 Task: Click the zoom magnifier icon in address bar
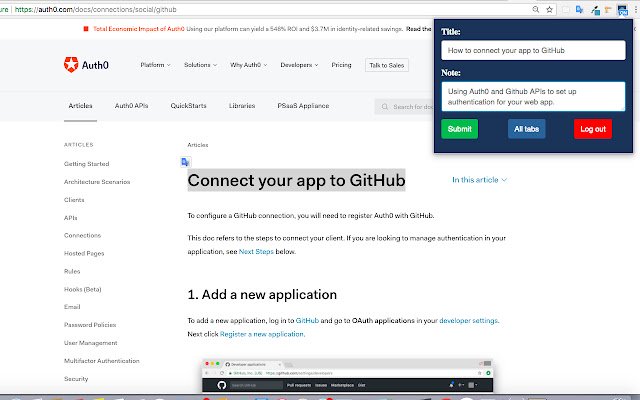[536, 9]
